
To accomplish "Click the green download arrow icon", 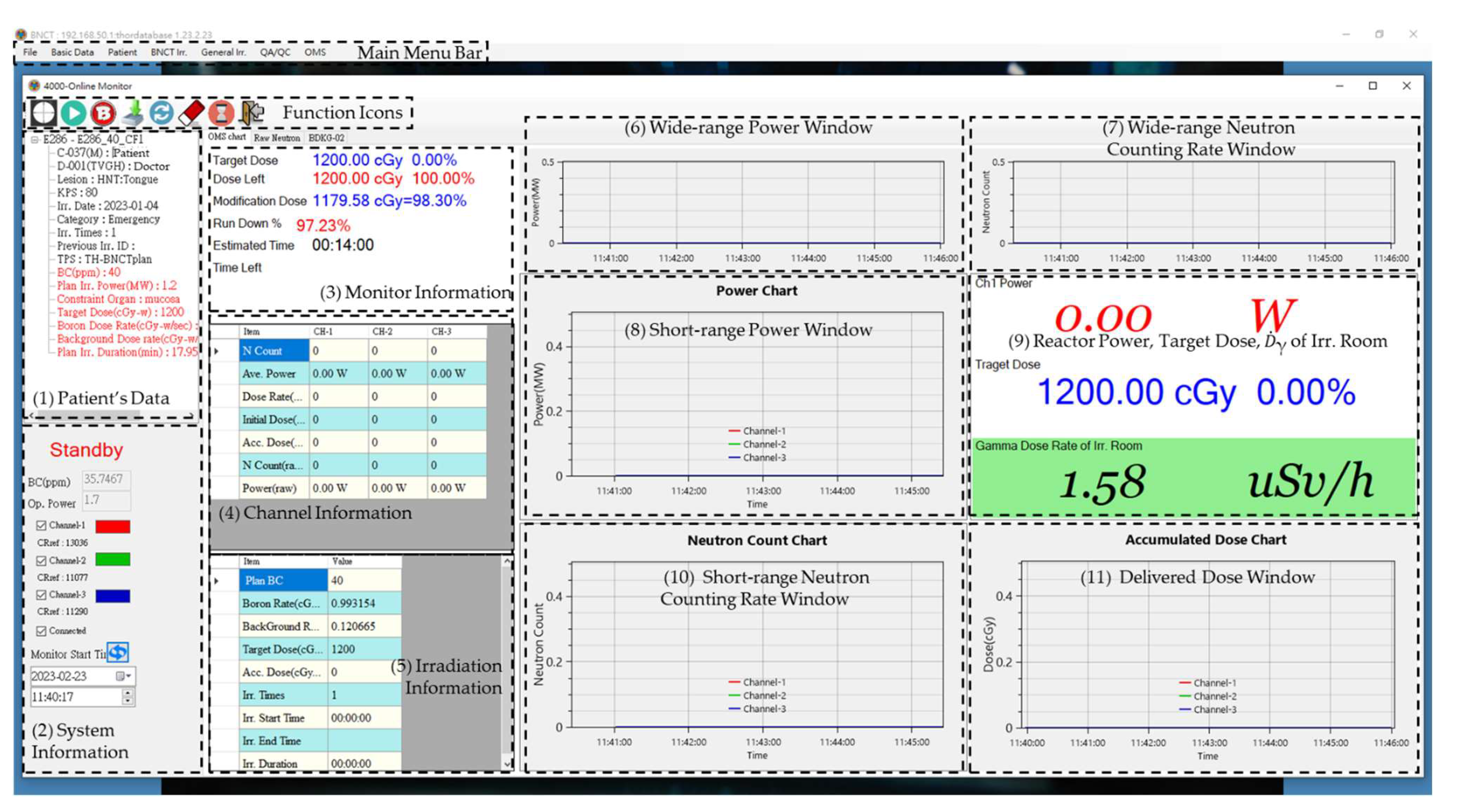I will [x=134, y=113].
